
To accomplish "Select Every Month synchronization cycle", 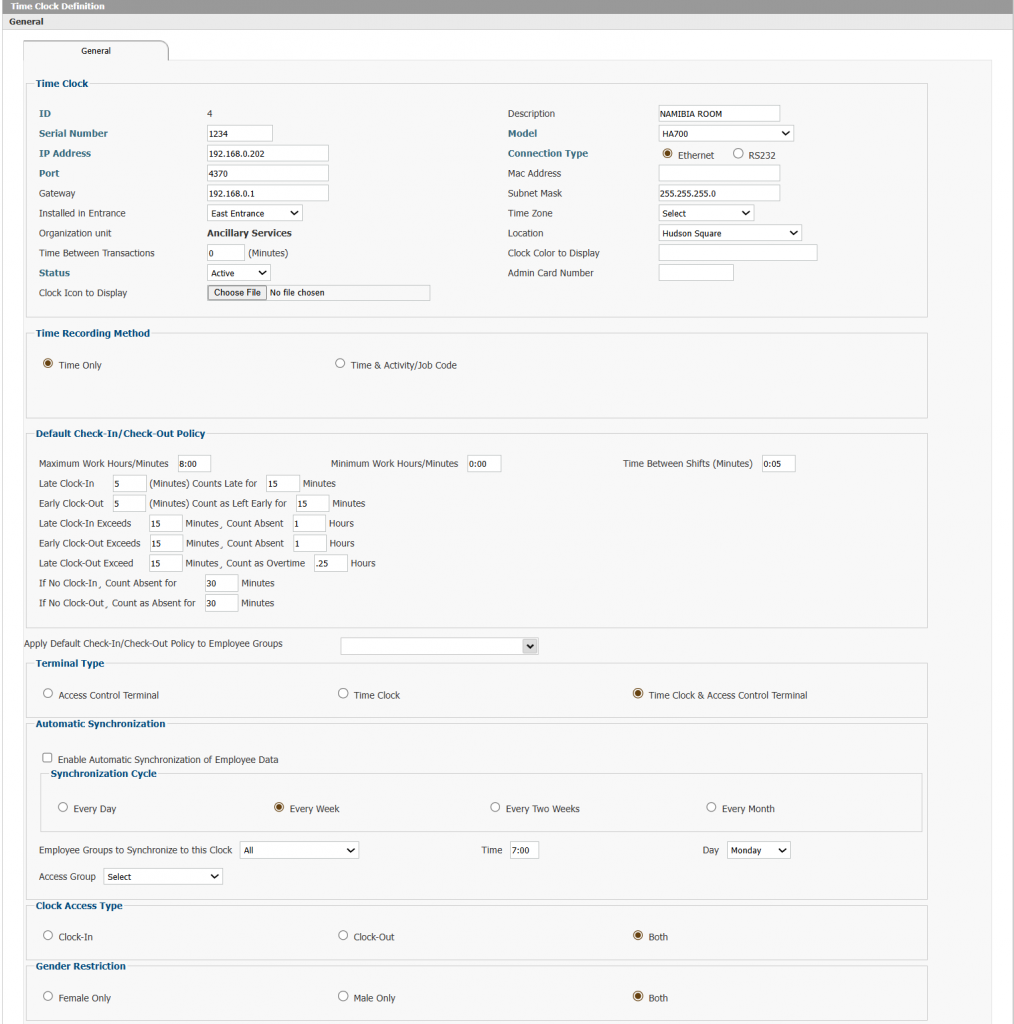I will [x=711, y=807].
